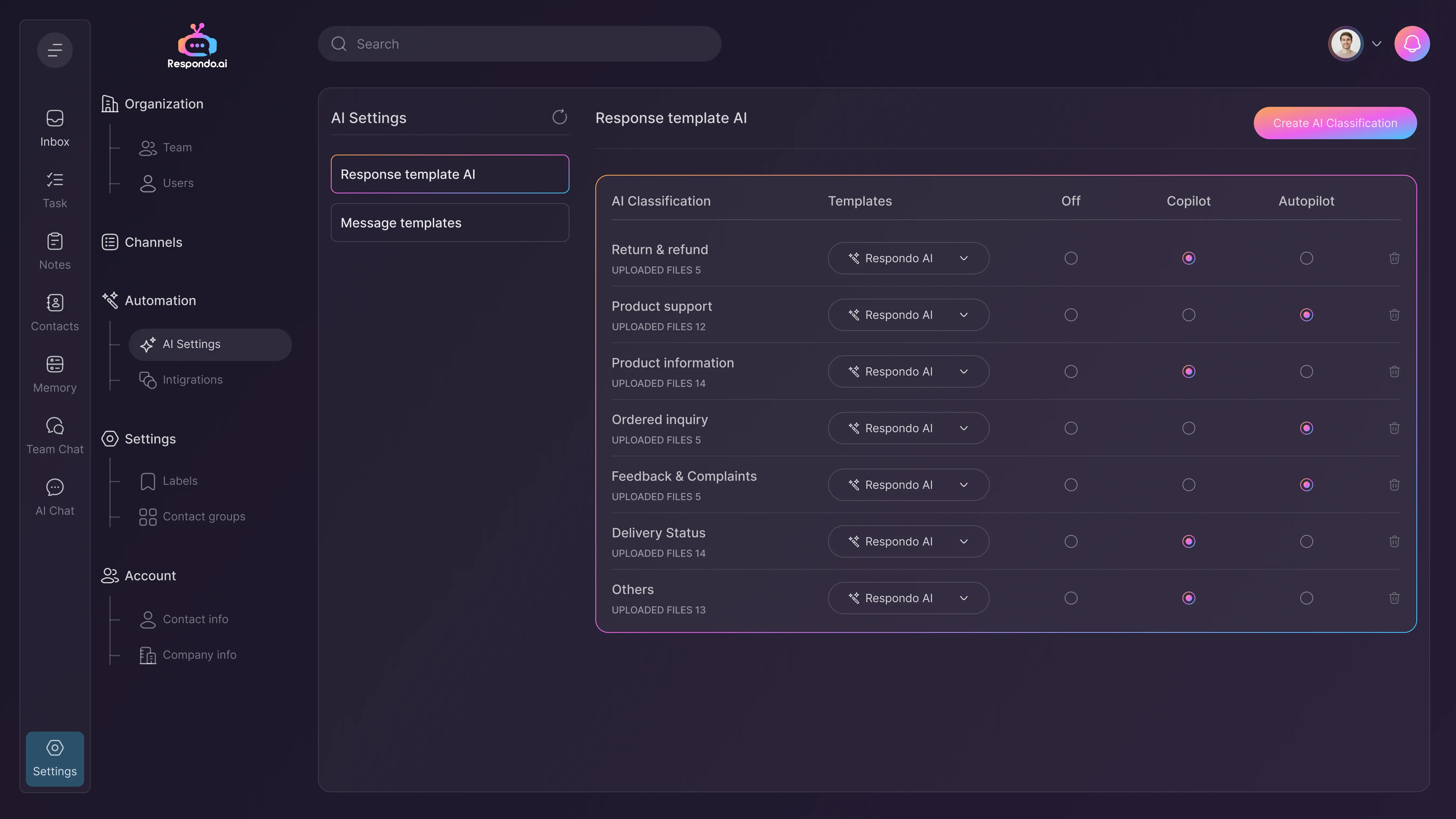Enable Autopilot for Others classification

[1306, 598]
